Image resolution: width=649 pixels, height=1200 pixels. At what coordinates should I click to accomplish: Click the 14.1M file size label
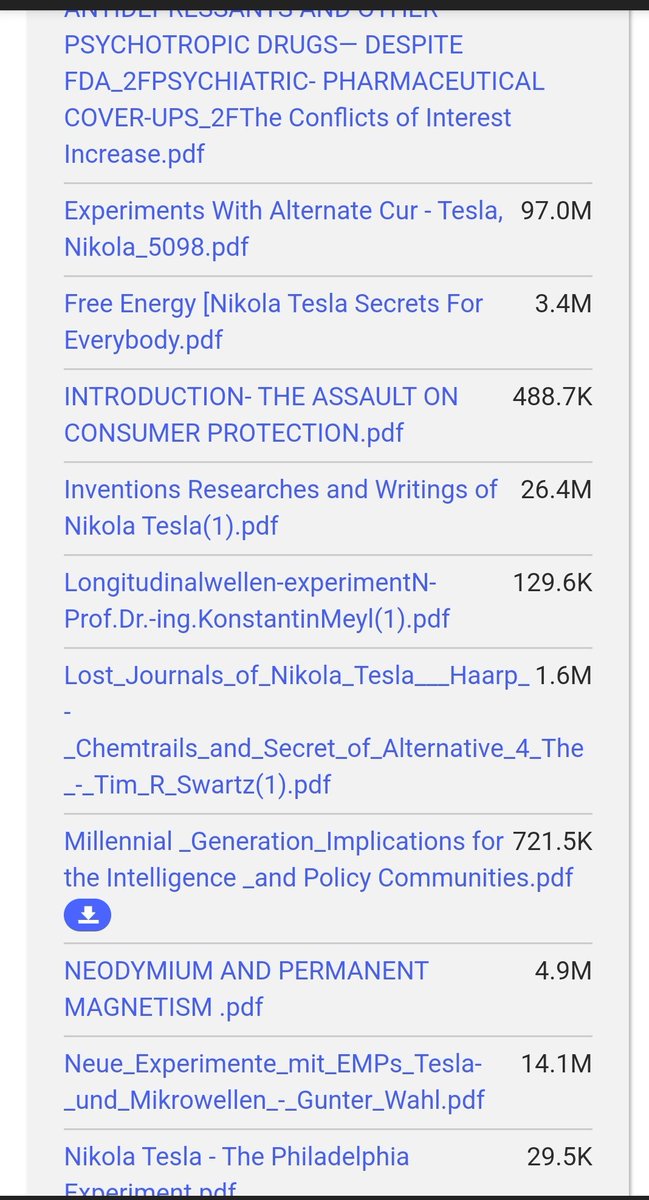[556, 1063]
